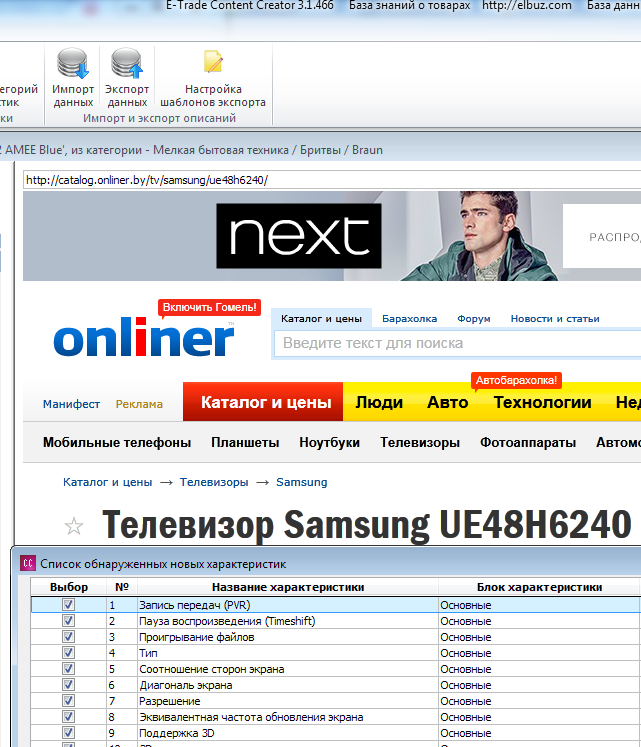Open the Мобильные телефоны category
The width and height of the screenshot is (641, 747).
pos(117,443)
